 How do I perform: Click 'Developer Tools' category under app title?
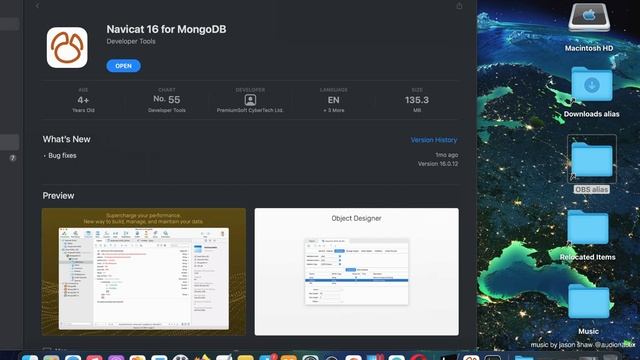point(131,41)
